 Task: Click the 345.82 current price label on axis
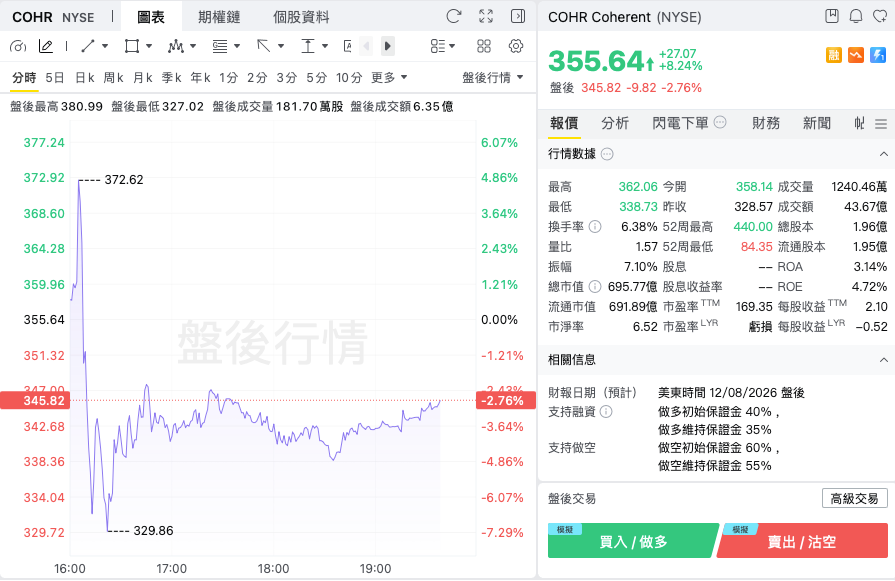click(35, 401)
